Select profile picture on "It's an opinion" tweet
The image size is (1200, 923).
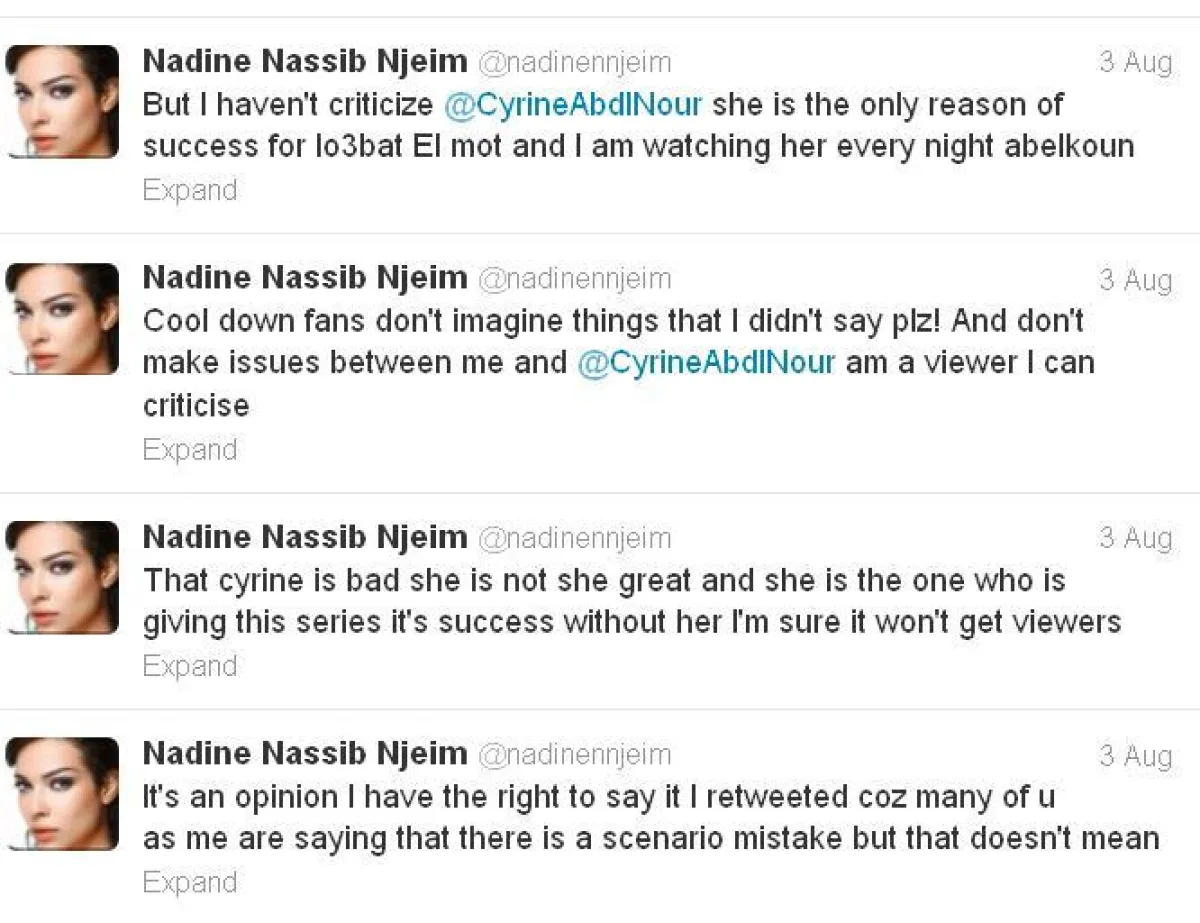[62, 794]
